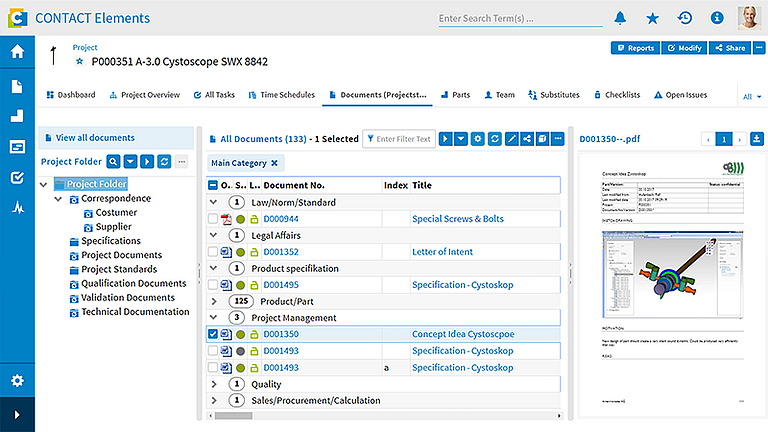Search within Project Folder
The height and width of the screenshot is (432, 768).
pyautogui.click(x=113, y=162)
